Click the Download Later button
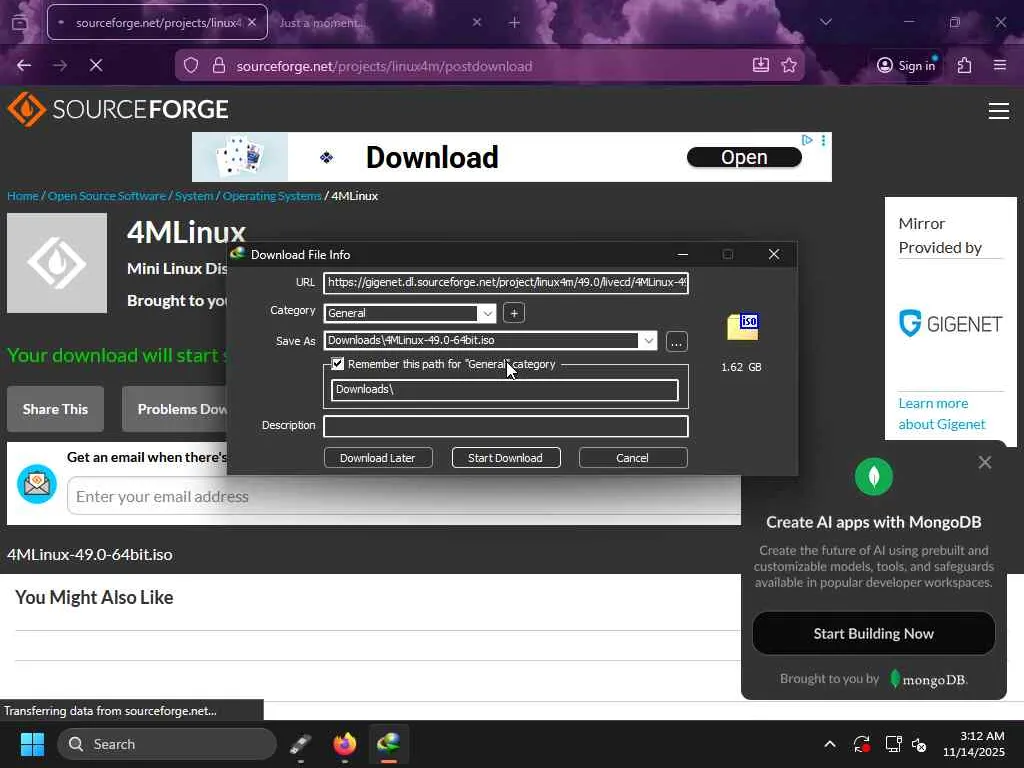The height and width of the screenshot is (768, 1024). coord(377,458)
